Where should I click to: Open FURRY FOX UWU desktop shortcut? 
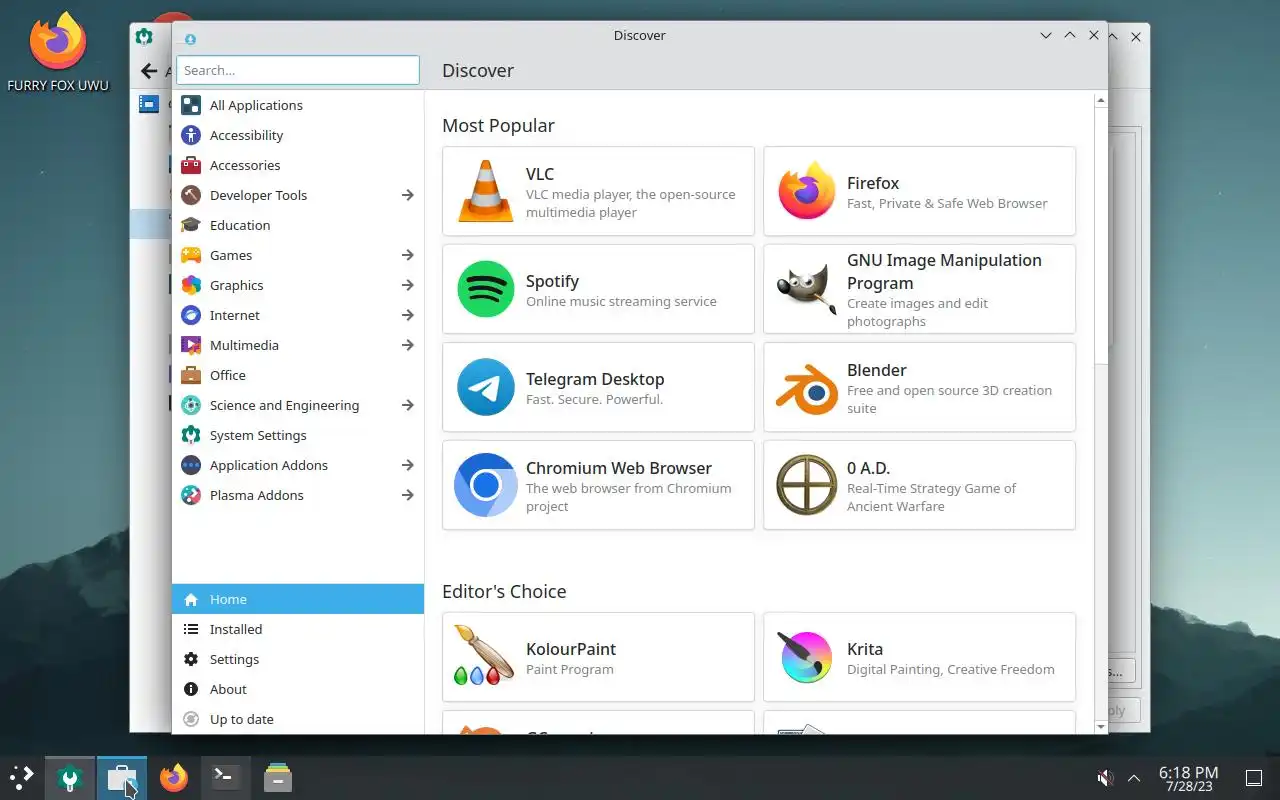coord(58,52)
